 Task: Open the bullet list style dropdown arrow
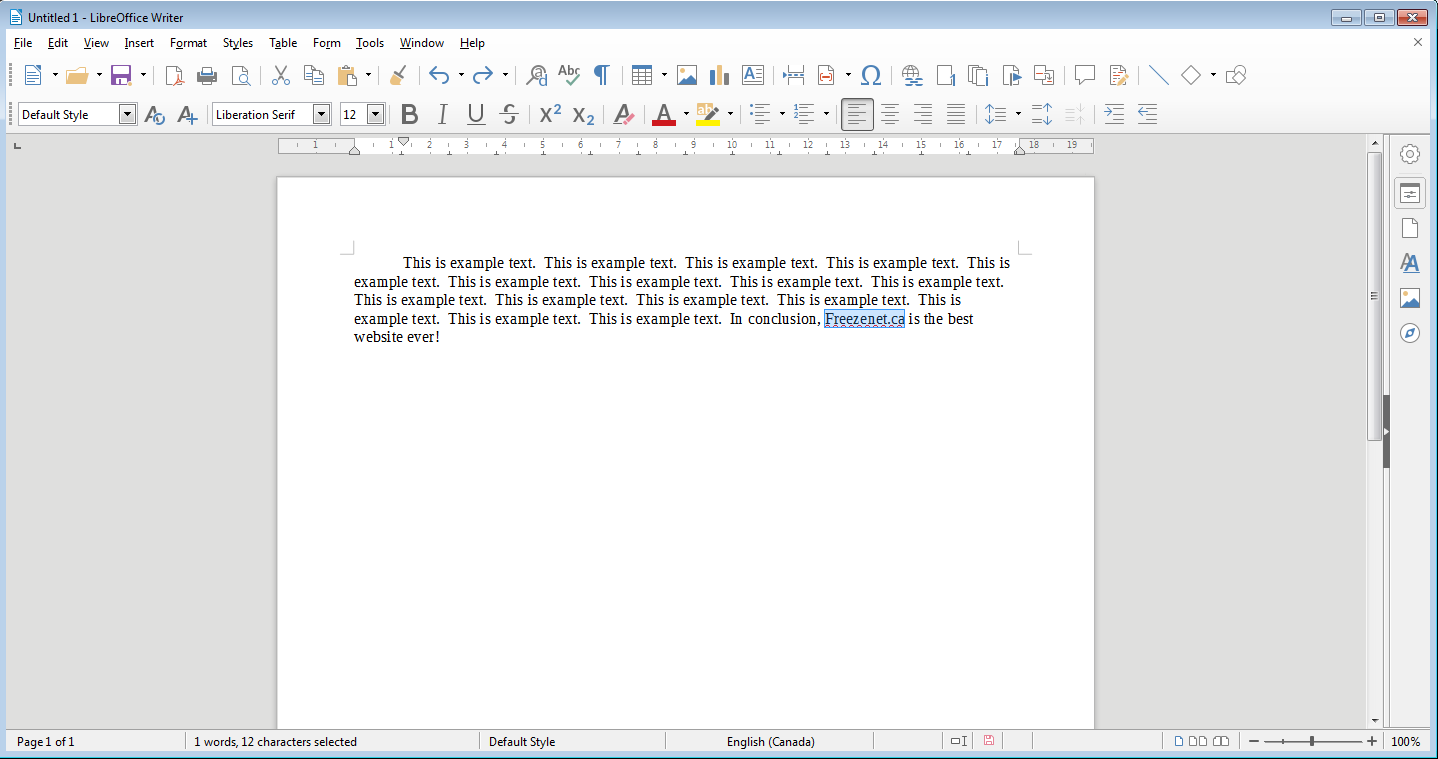click(x=782, y=115)
